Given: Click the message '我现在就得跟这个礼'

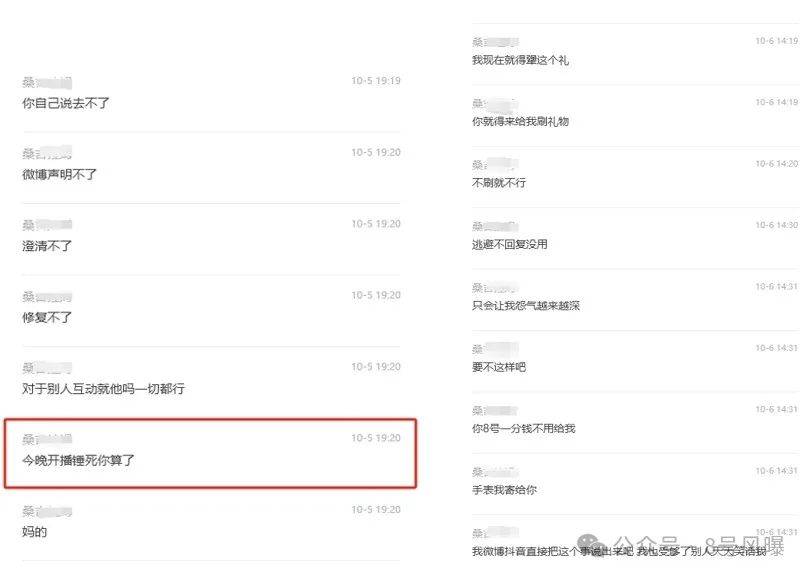Looking at the screenshot, I should [520, 60].
